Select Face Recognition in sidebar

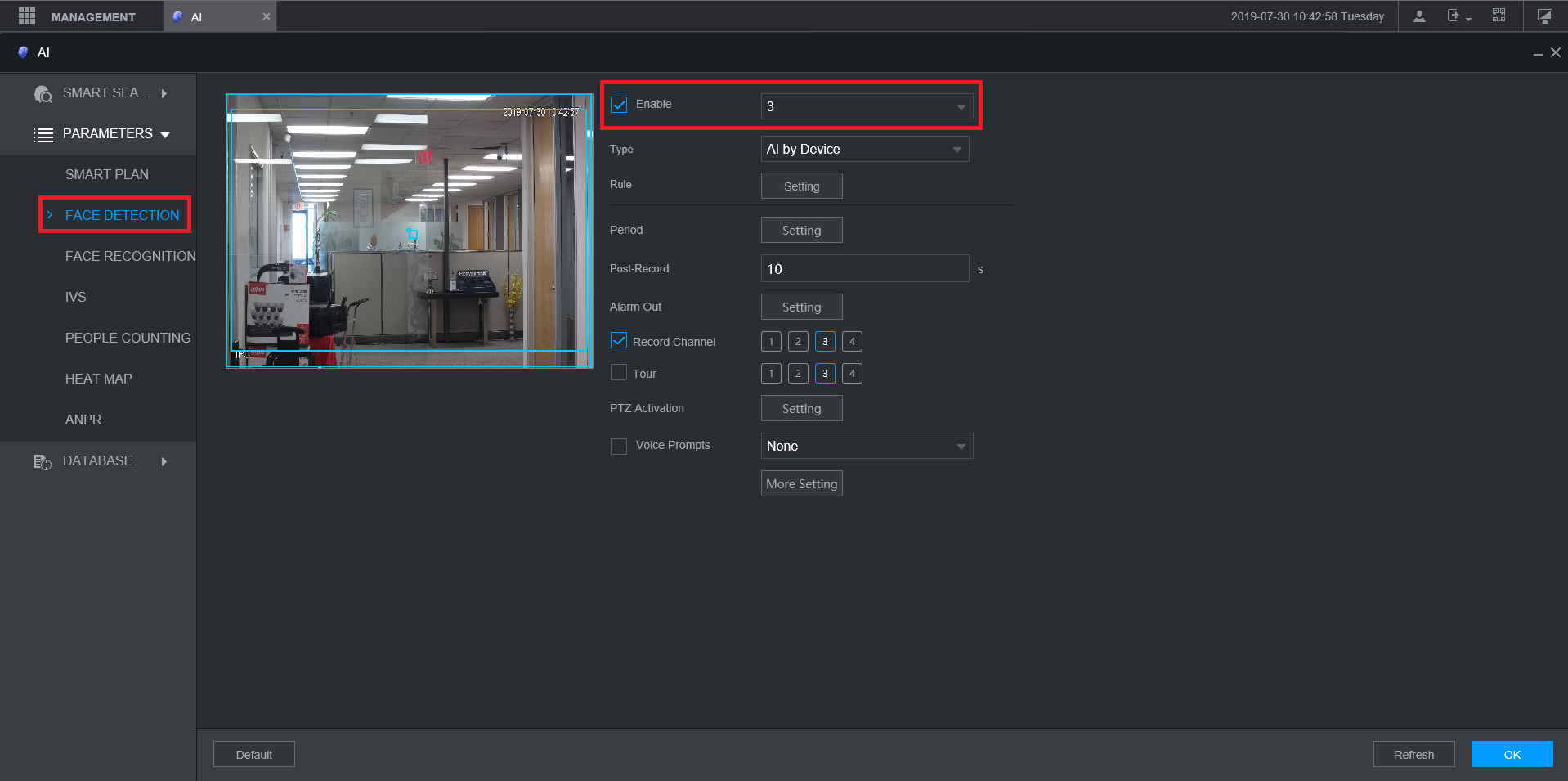pyautogui.click(x=130, y=256)
